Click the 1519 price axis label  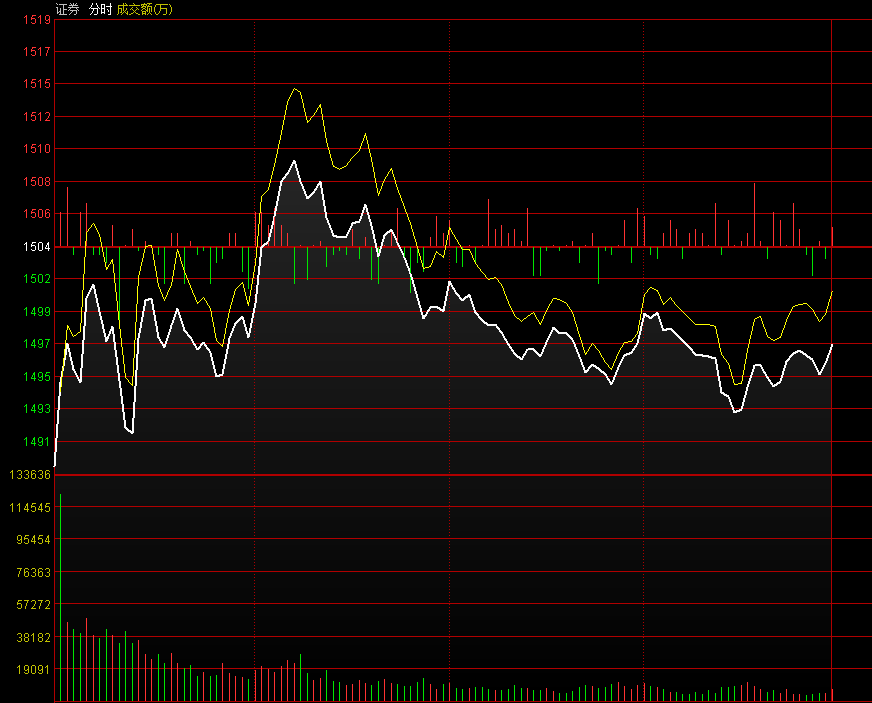tap(37, 19)
